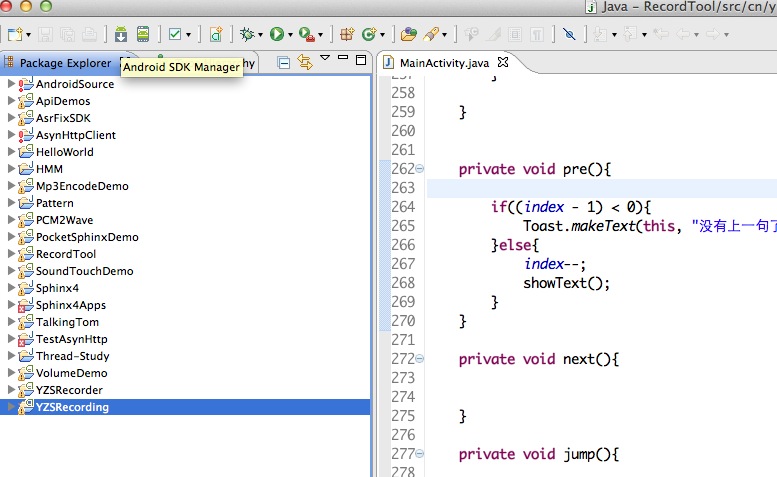The image size is (777, 477).
Task: Open the New wizard toolbar icon
Action: 14,34
